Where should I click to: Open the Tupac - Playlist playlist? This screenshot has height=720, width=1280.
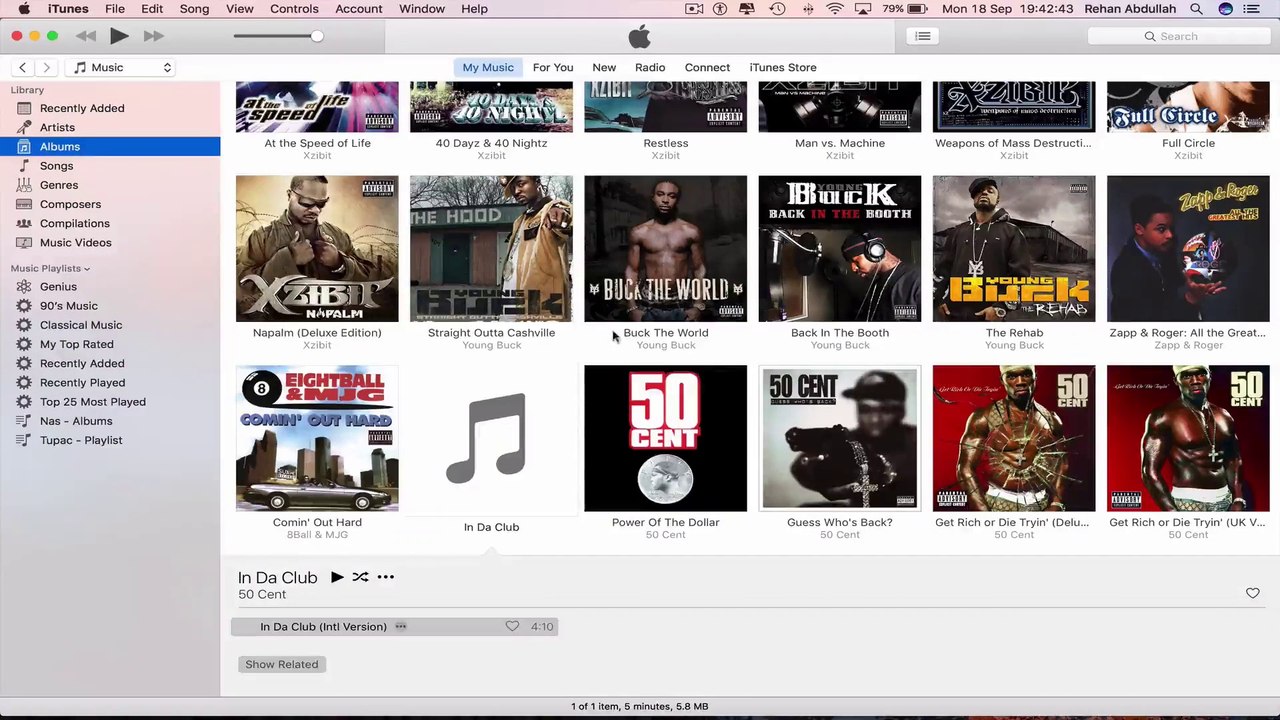pyautogui.click(x=110, y=440)
